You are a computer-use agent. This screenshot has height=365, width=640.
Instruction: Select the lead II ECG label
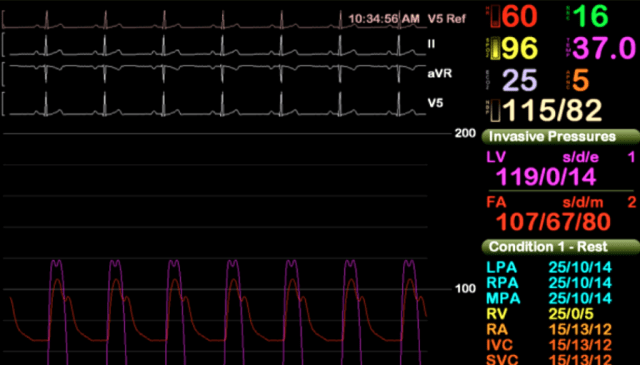(431, 44)
